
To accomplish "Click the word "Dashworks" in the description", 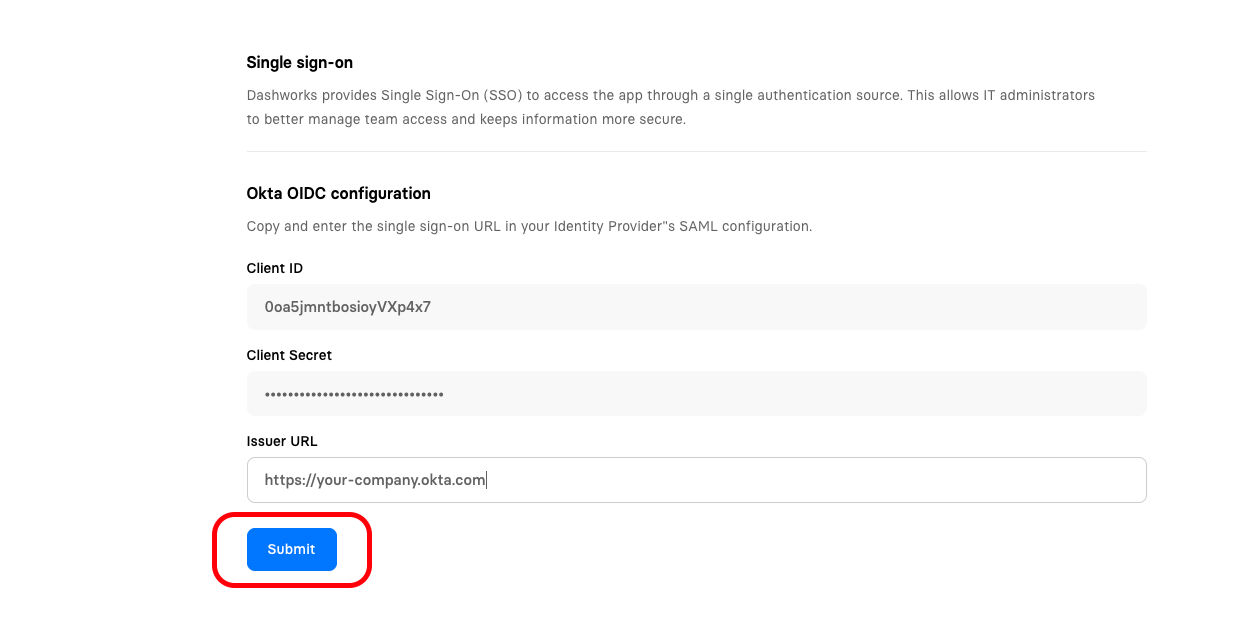I will (282, 95).
